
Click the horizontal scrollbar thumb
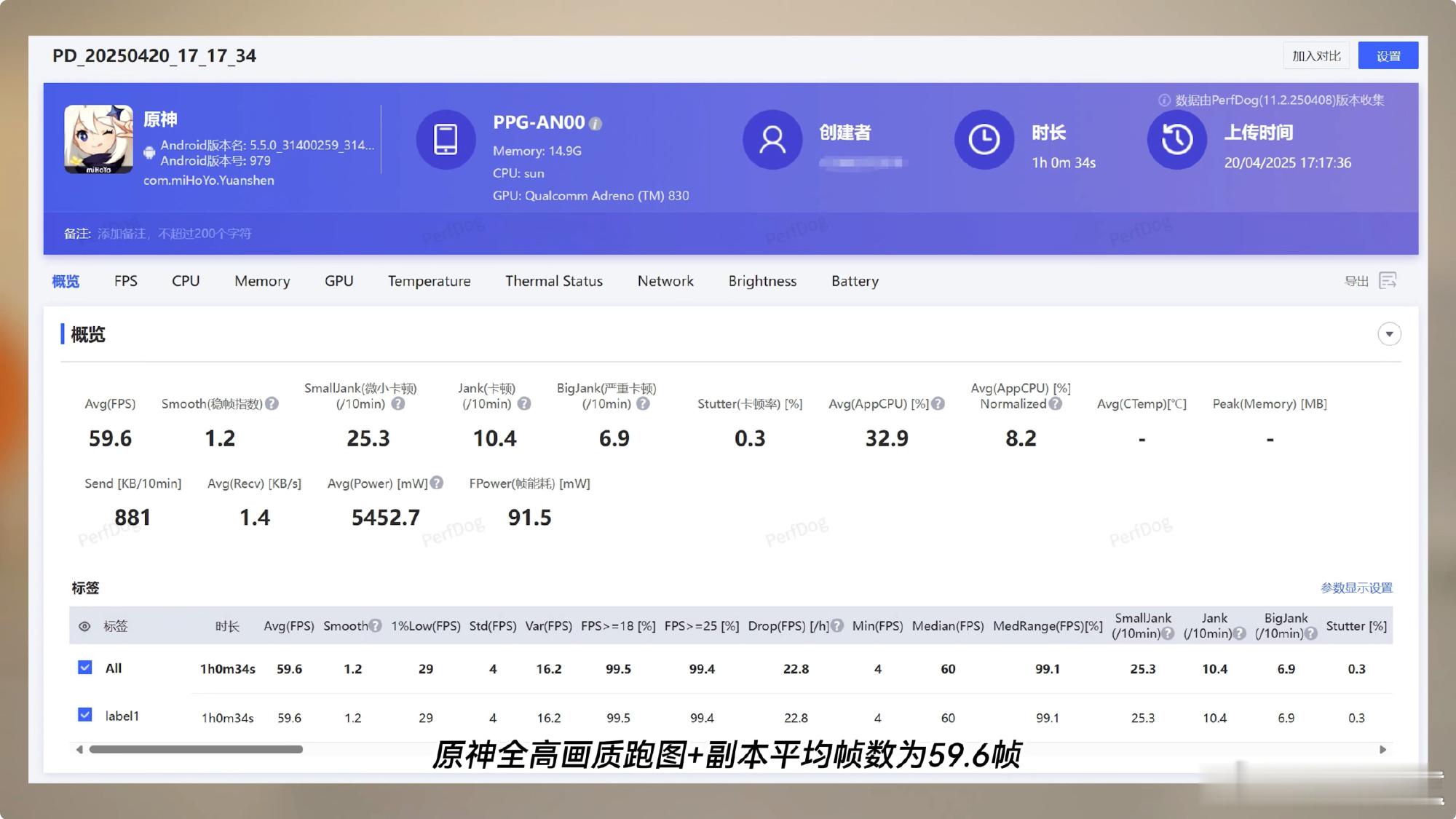click(196, 749)
